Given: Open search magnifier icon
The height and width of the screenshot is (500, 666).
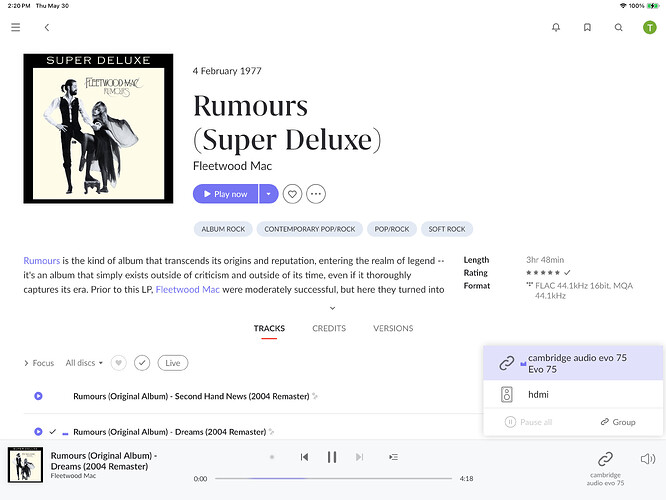Looking at the screenshot, I should pyautogui.click(x=618, y=28).
